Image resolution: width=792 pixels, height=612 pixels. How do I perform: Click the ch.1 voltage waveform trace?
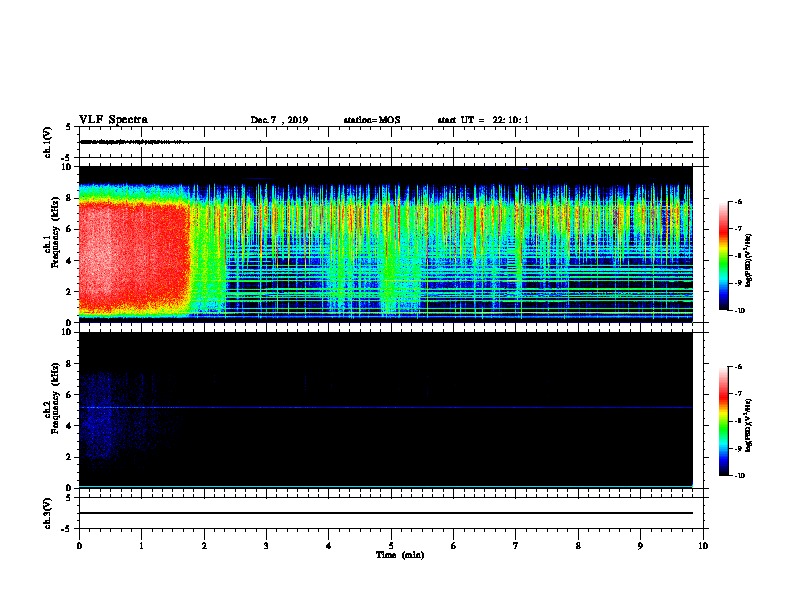pyautogui.click(x=386, y=142)
